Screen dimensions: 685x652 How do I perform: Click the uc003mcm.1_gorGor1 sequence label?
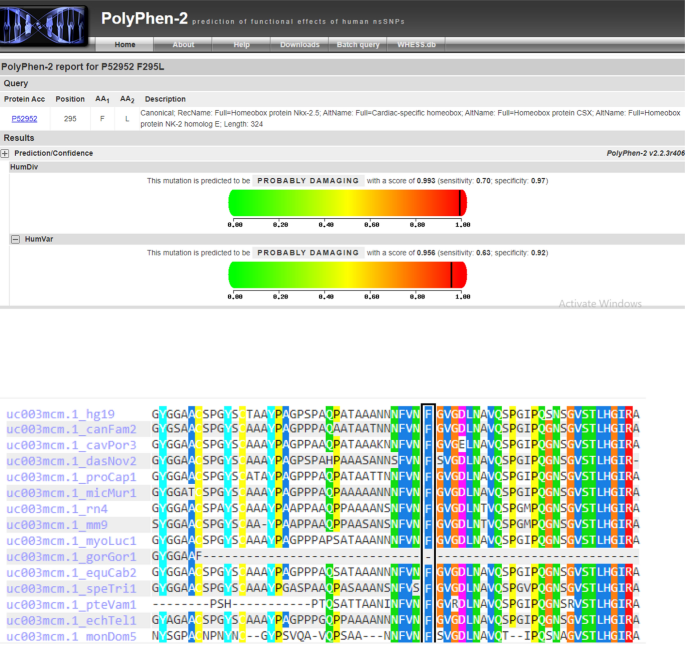click(x=70, y=557)
